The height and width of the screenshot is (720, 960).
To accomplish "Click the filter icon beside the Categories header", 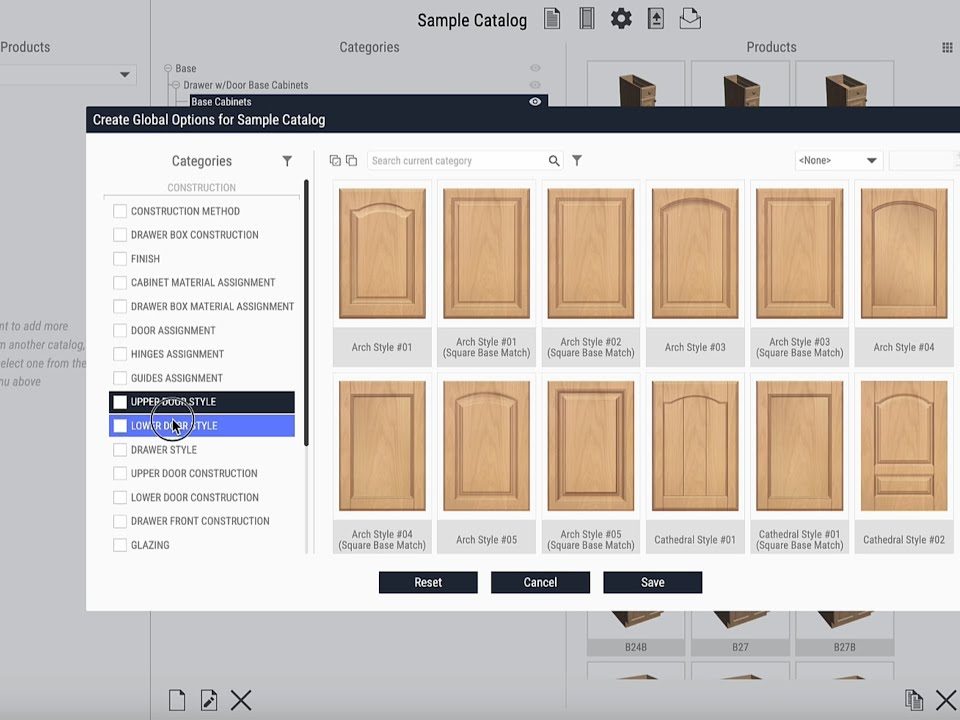I will [287, 161].
